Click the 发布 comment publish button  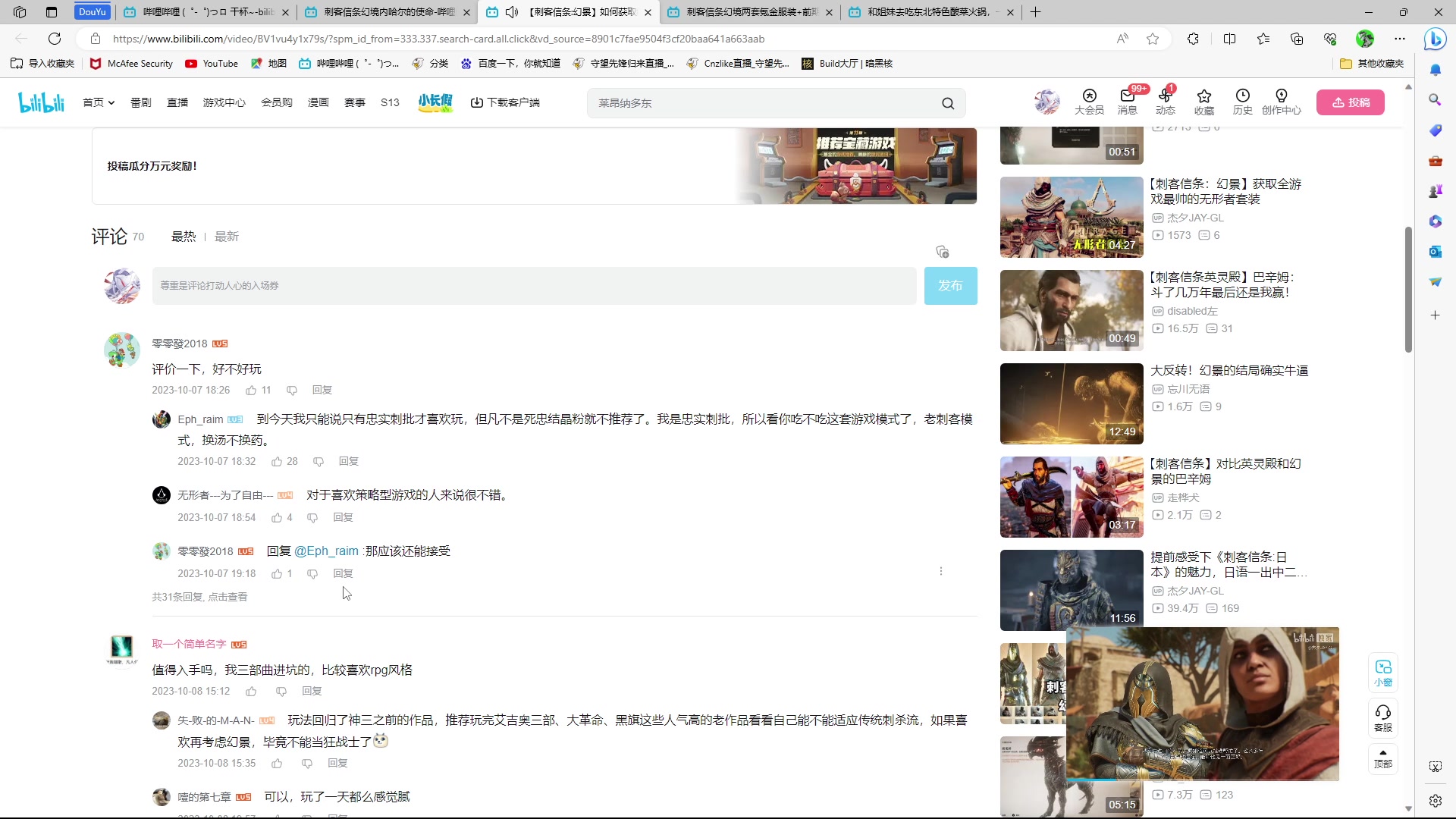pyautogui.click(x=950, y=286)
